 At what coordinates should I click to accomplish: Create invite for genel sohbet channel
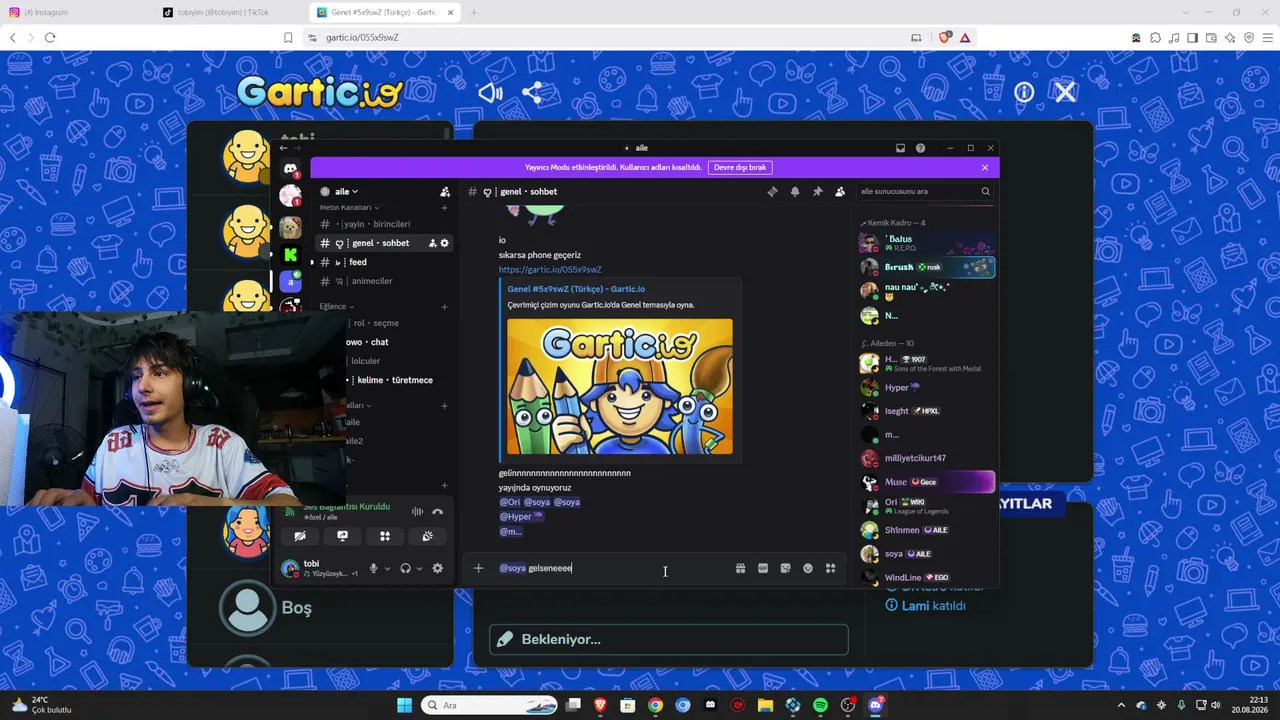coord(433,243)
